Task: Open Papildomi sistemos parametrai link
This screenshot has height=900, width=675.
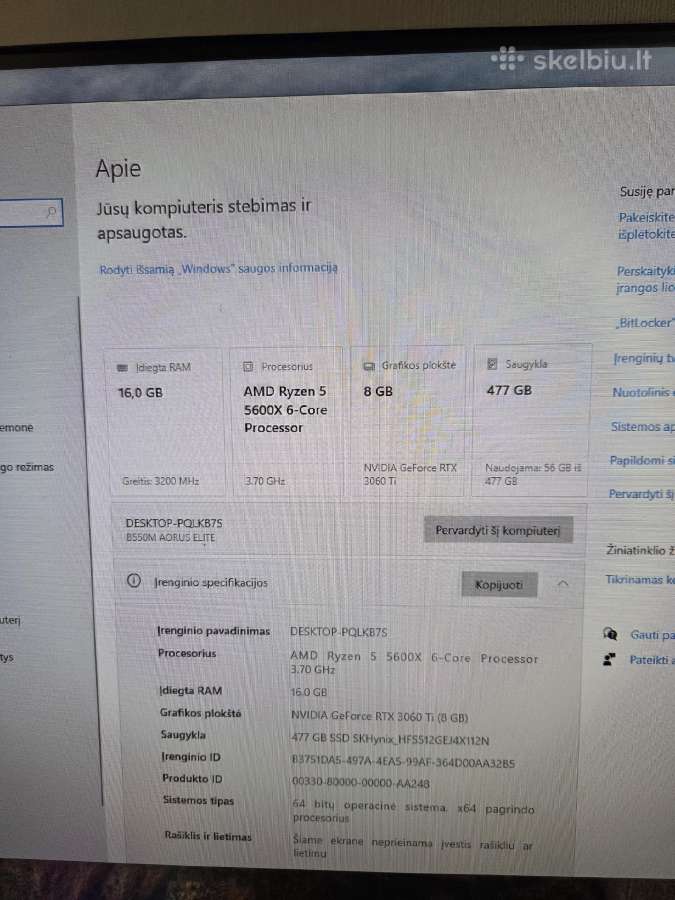Action: coord(642,460)
